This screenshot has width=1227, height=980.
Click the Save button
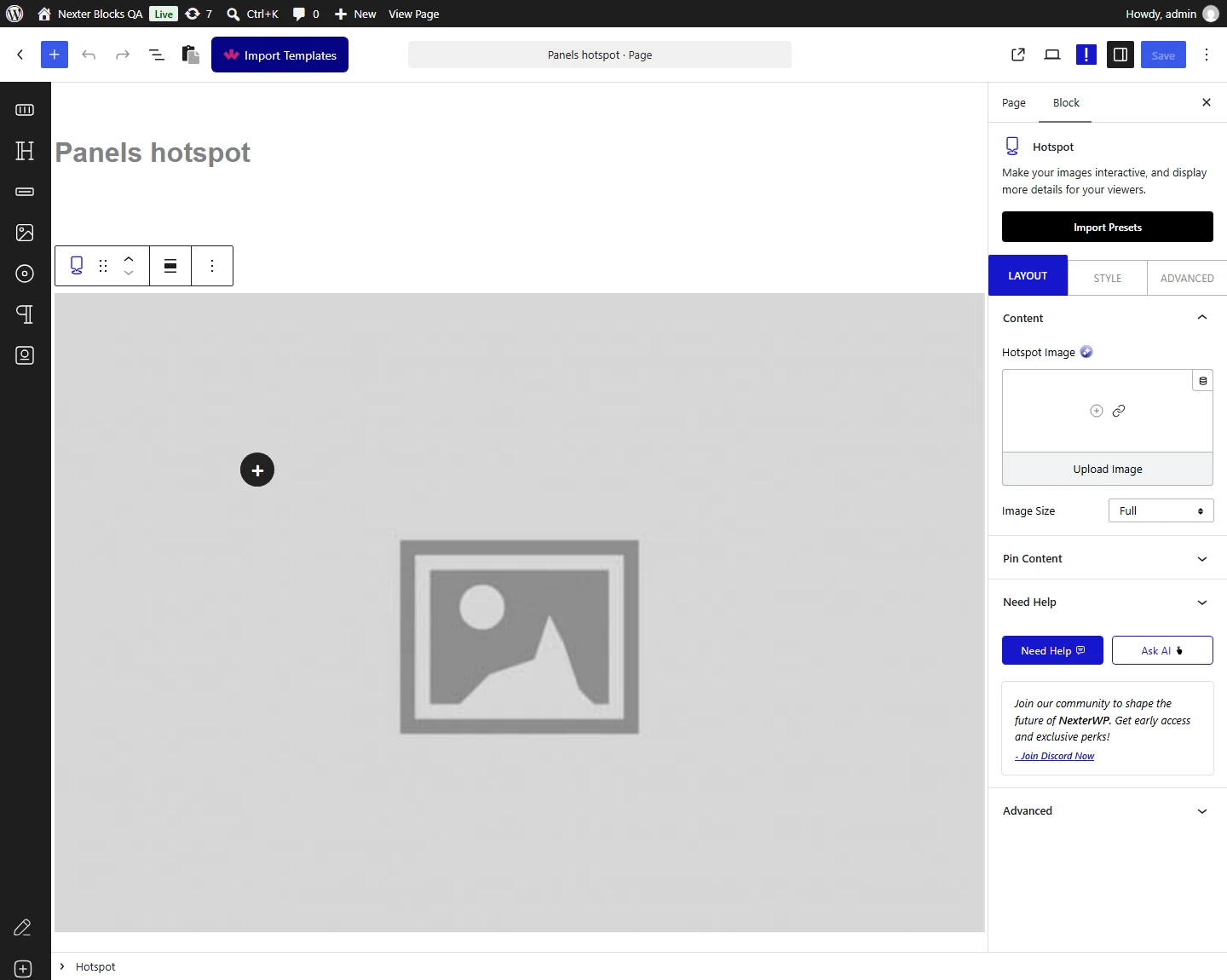[x=1163, y=55]
